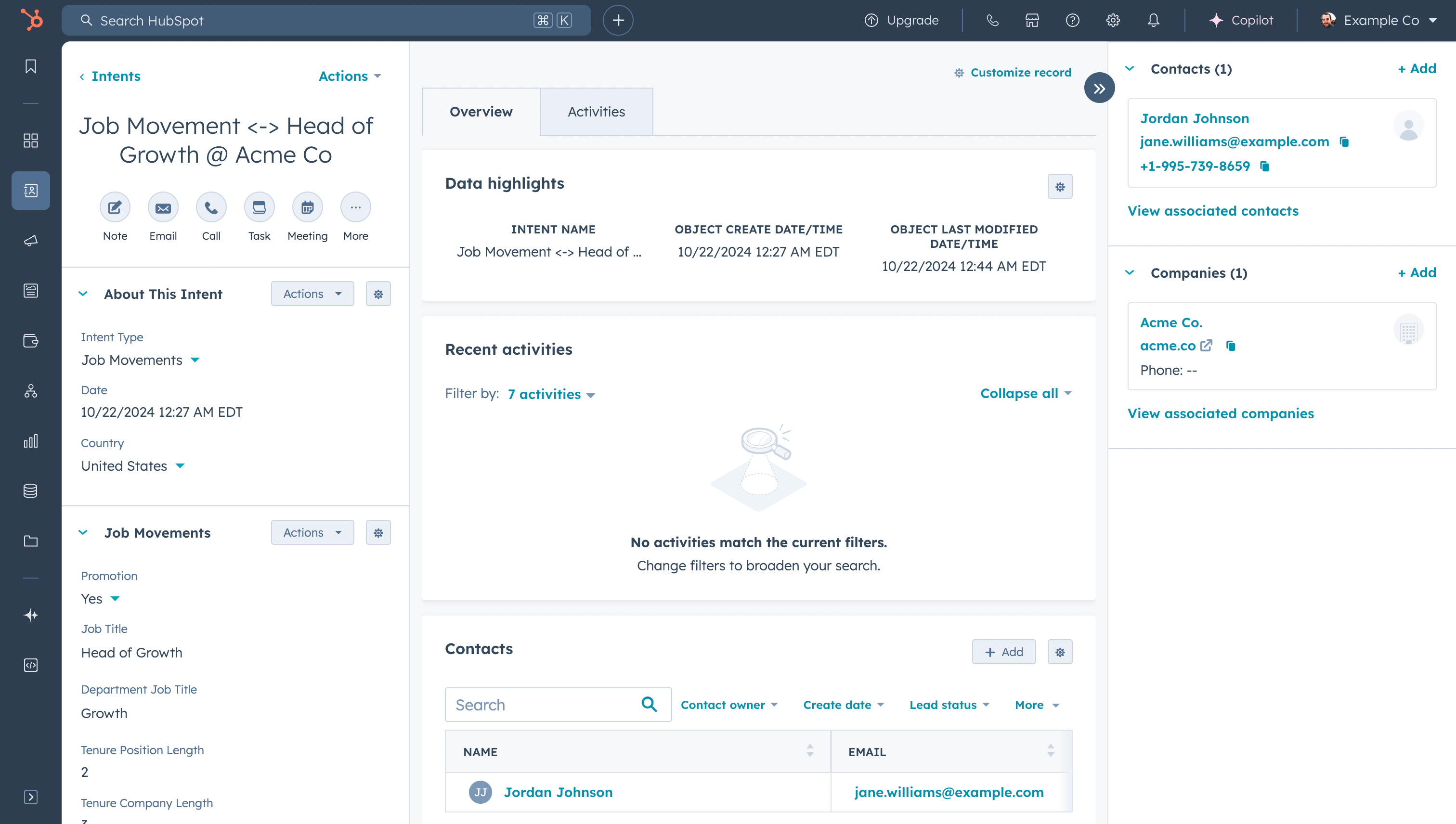This screenshot has width=1456, height=824.
Task: Open the Meeting scheduler icon
Action: click(307, 208)
